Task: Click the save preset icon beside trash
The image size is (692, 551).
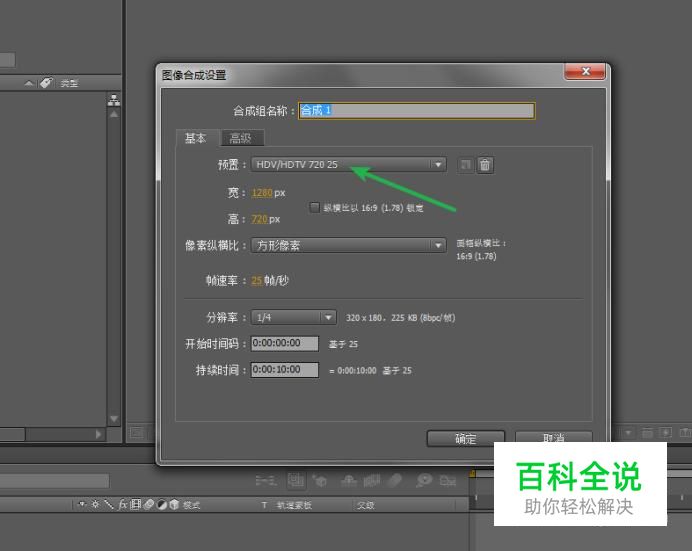Action: point(465,165)
